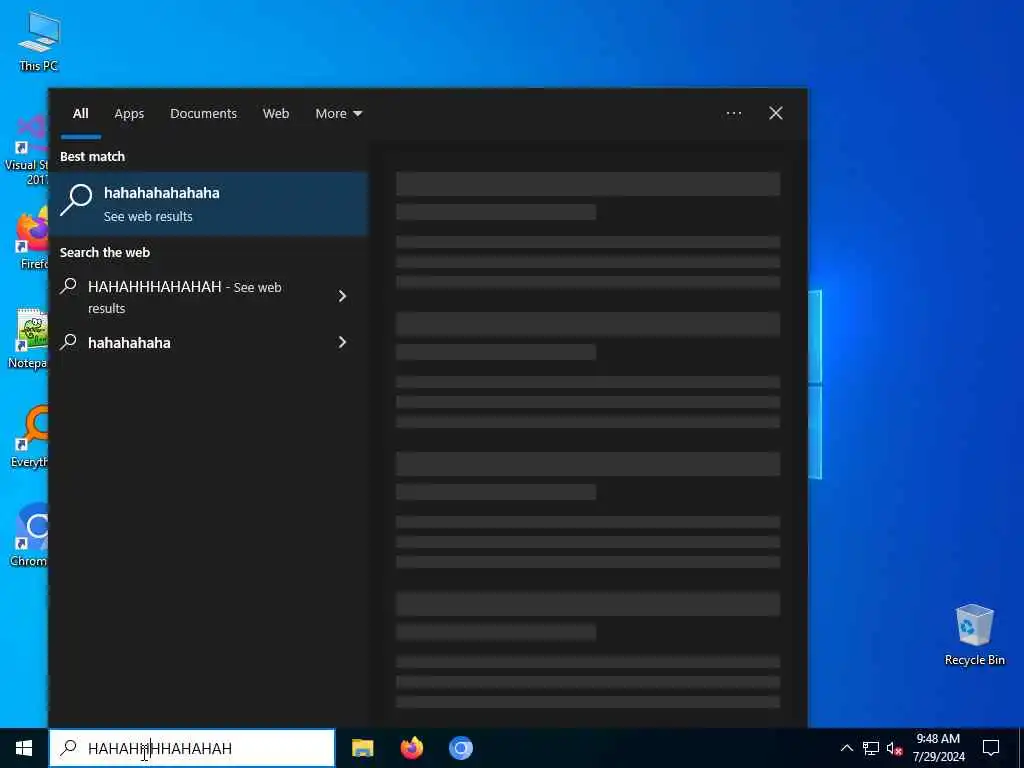The height and width of the screenshot is (768, 1024).
Task: Open the network status tray icon
Action: [871, 748]
